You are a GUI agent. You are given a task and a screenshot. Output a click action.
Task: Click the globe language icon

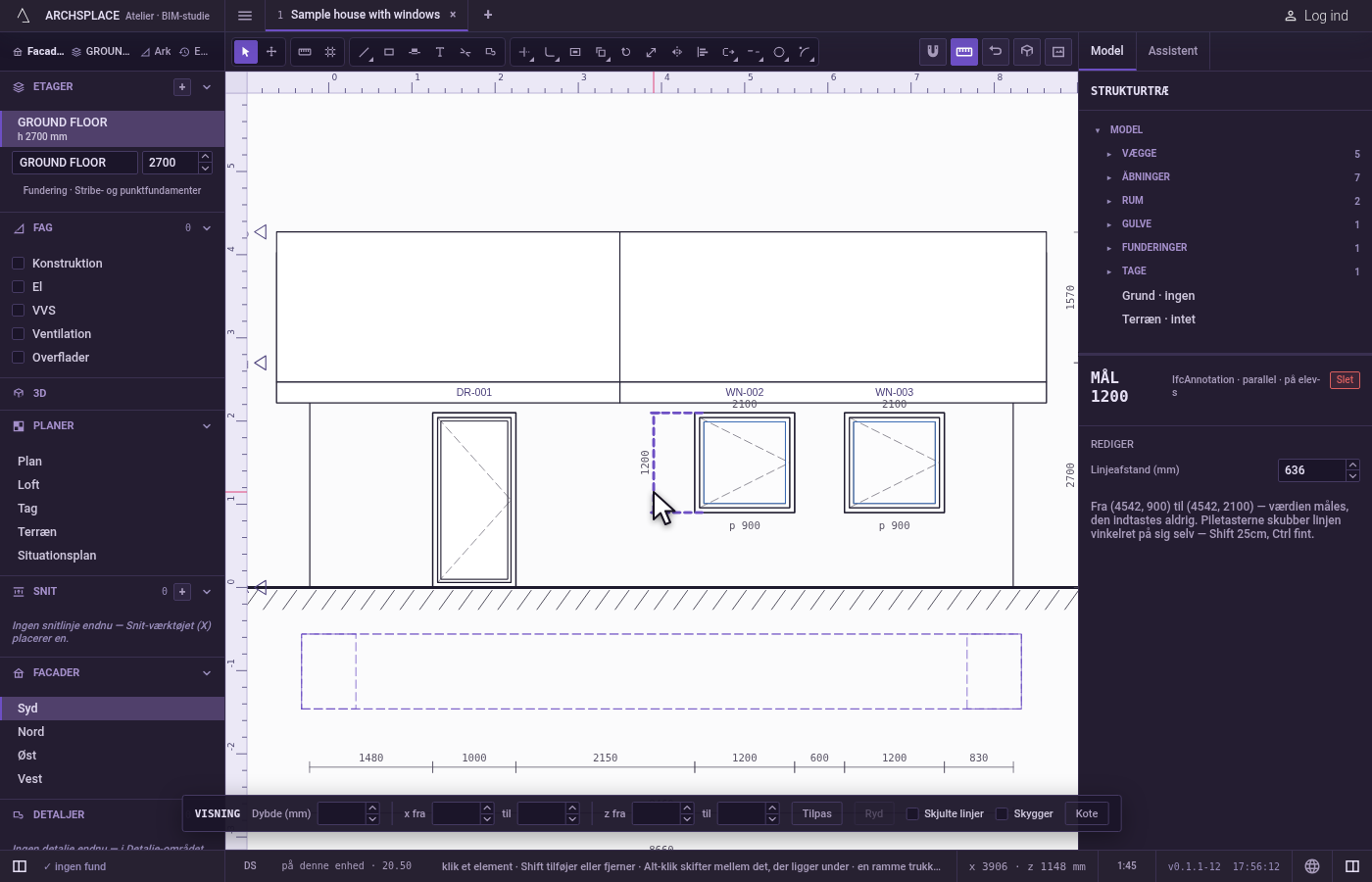click(x=1312, y=866)
